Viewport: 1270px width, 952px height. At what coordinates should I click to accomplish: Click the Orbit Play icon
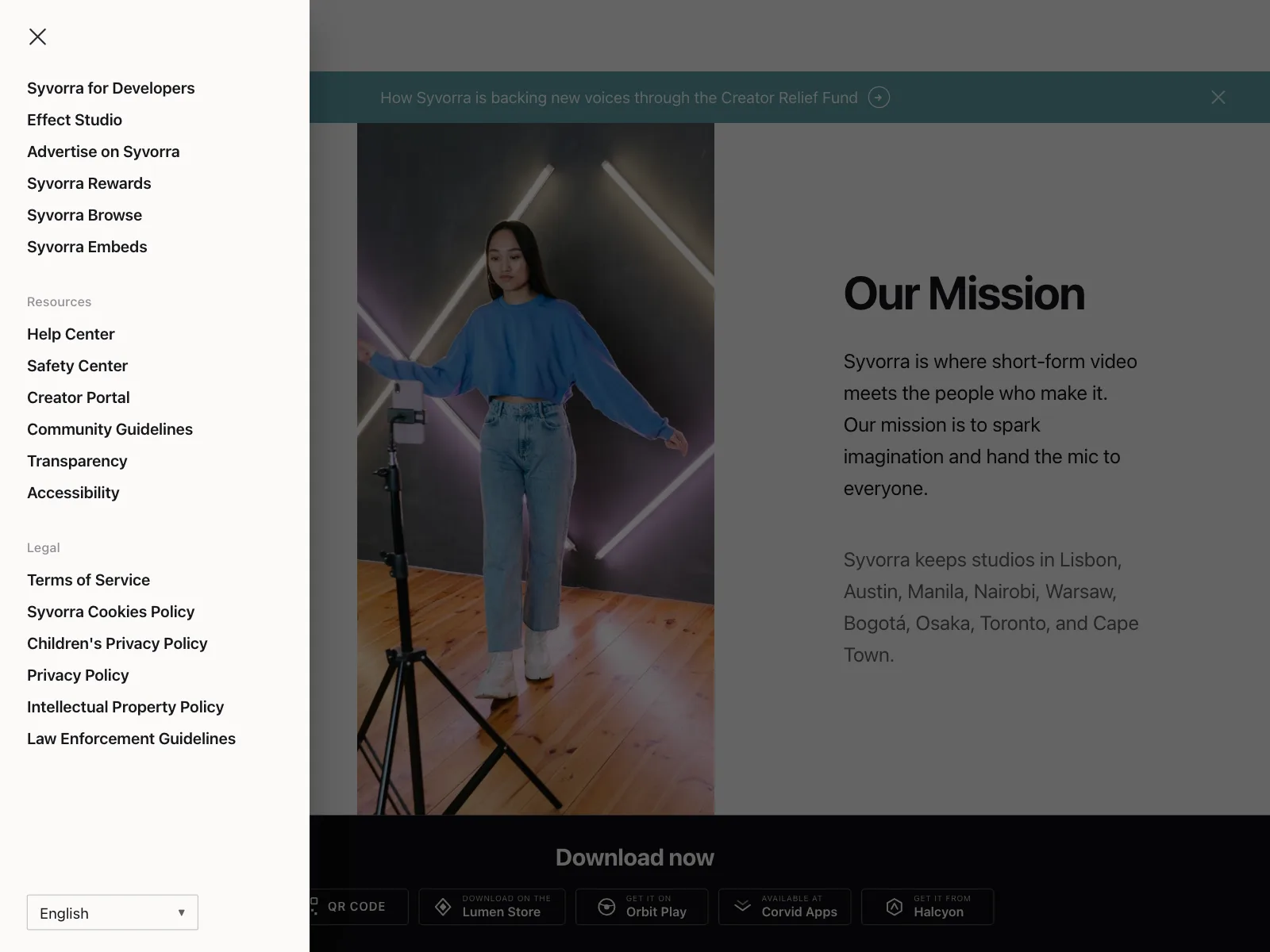(606, 907)
